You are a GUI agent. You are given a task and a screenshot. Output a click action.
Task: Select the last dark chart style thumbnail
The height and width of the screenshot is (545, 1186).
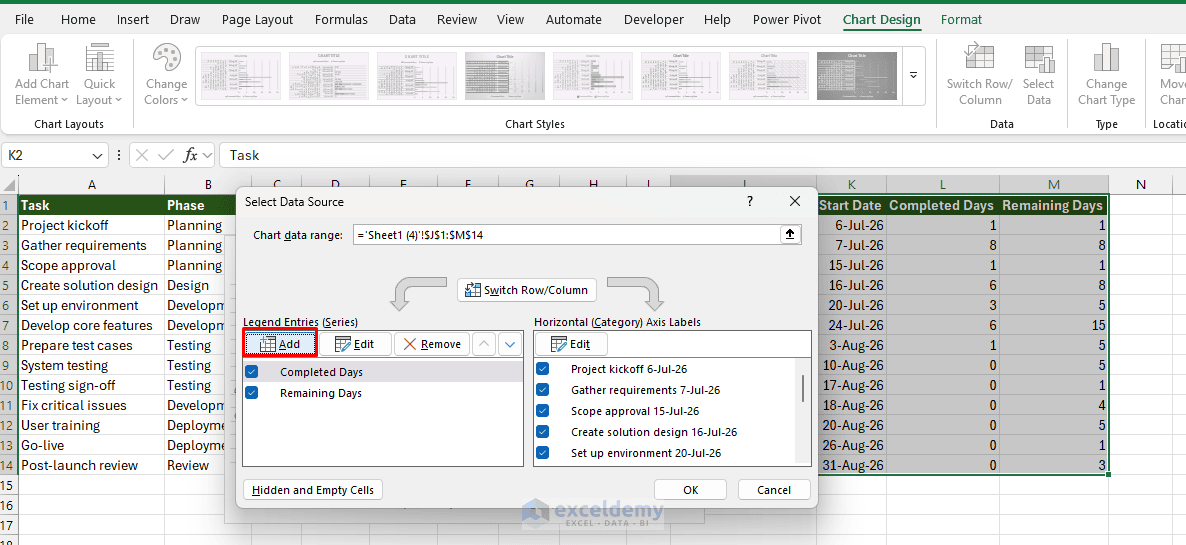click(x=857, y=76)
